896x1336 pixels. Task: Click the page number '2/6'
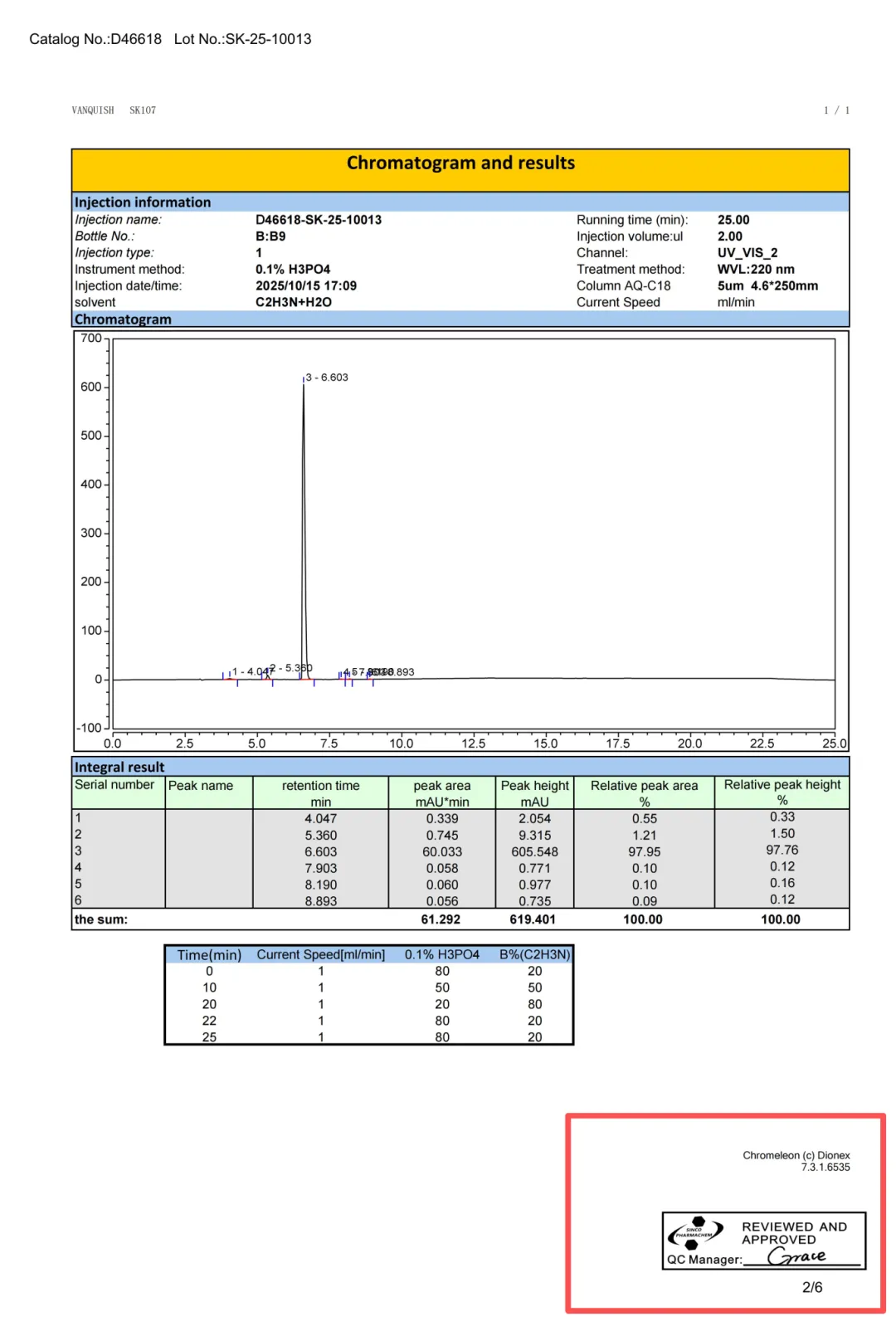click(x=812, y=1287)
